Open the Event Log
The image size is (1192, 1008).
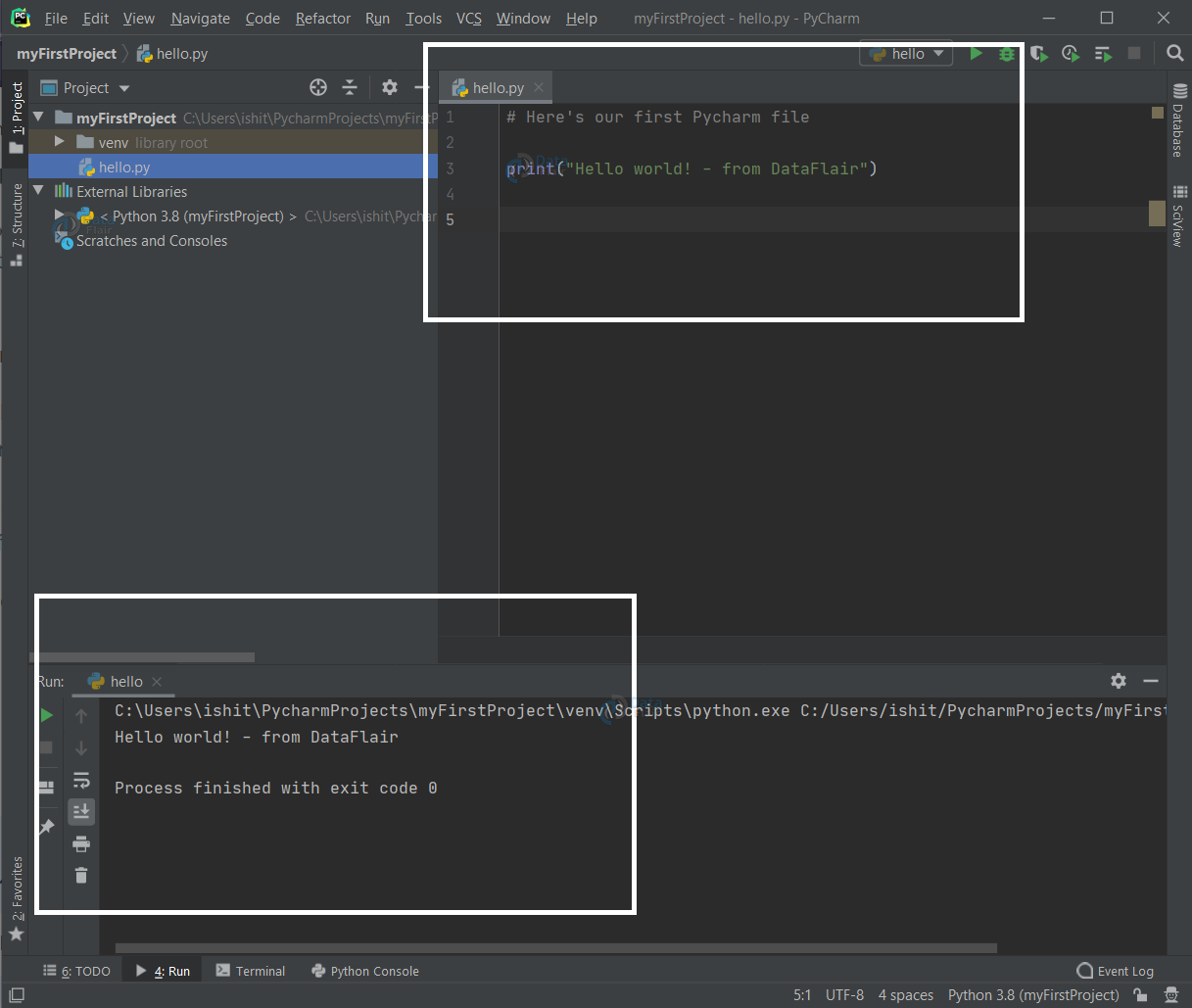click(x=1115, y=970)
